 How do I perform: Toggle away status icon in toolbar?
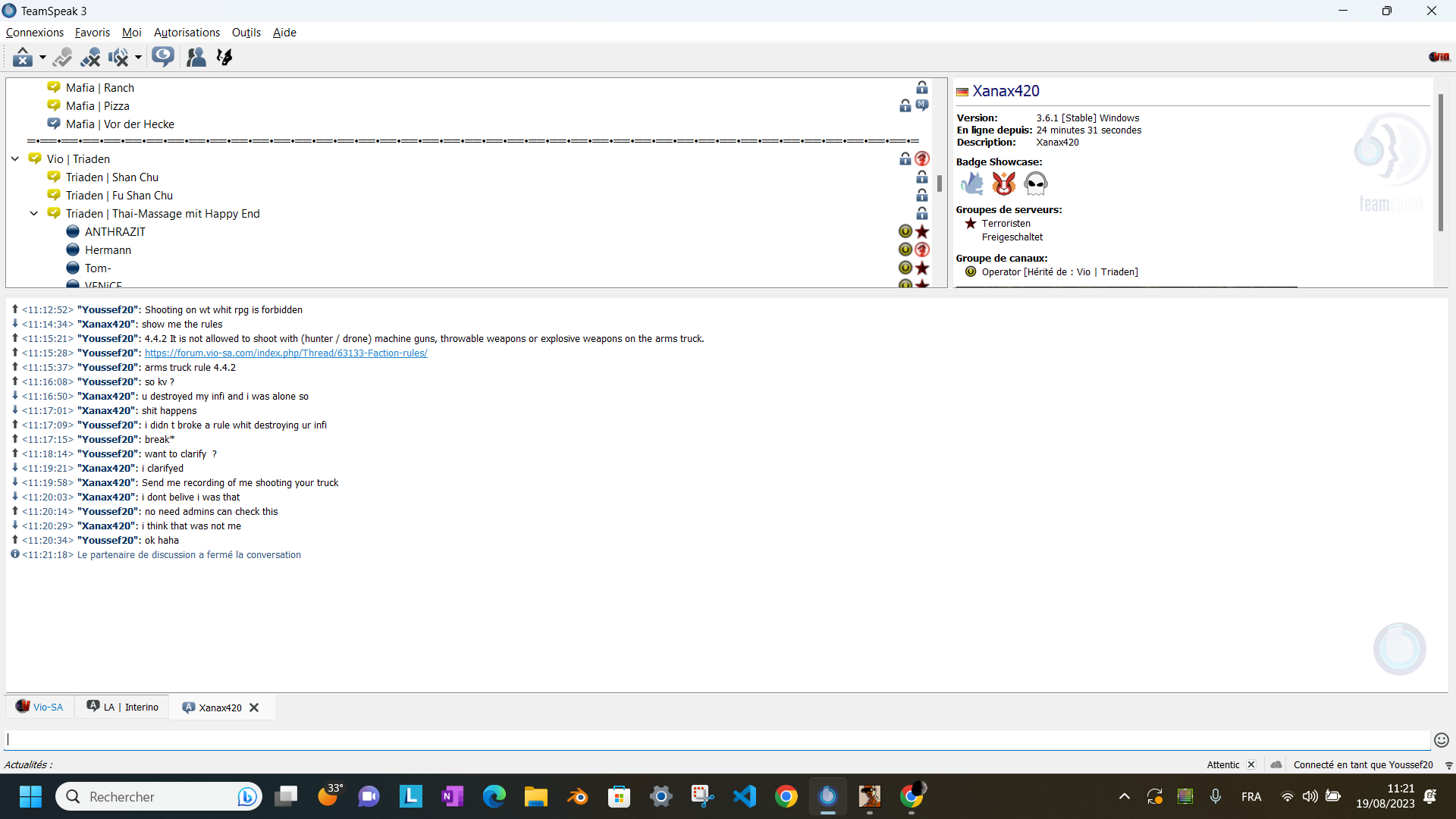point(23,57)
